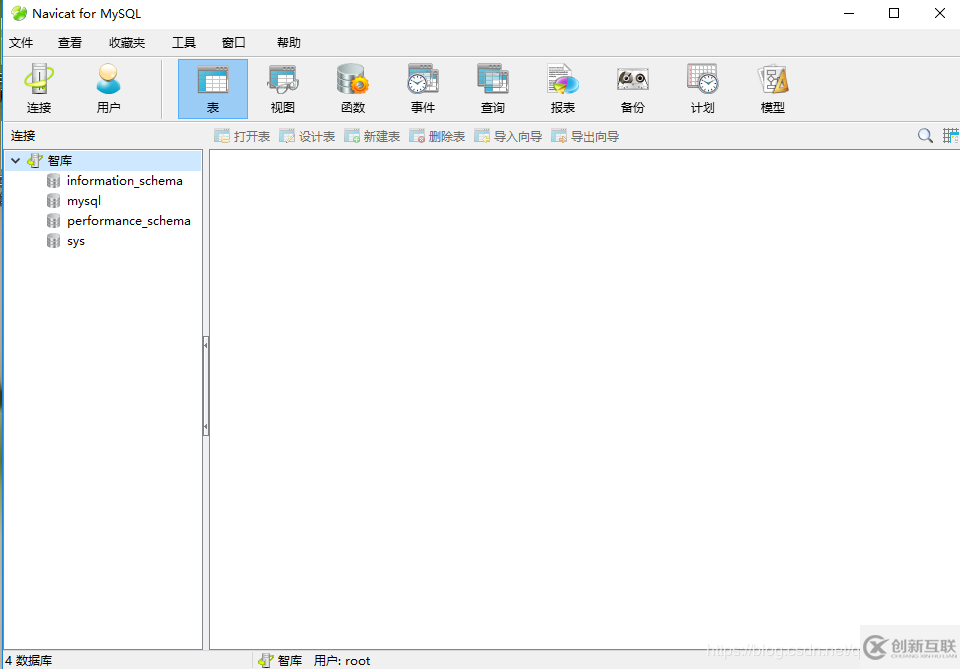Select the 用户 (Users) management icon
Screen dimensions: 960x669
tap(108, 88)
